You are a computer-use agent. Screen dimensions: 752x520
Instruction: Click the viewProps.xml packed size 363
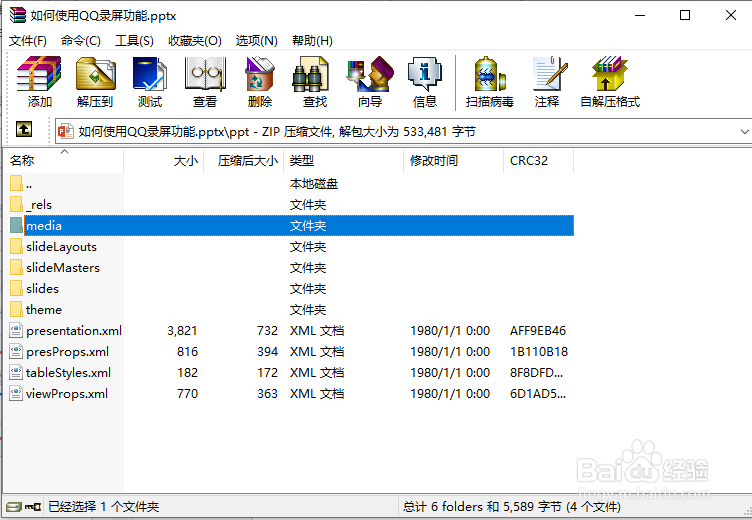[267, 394]
